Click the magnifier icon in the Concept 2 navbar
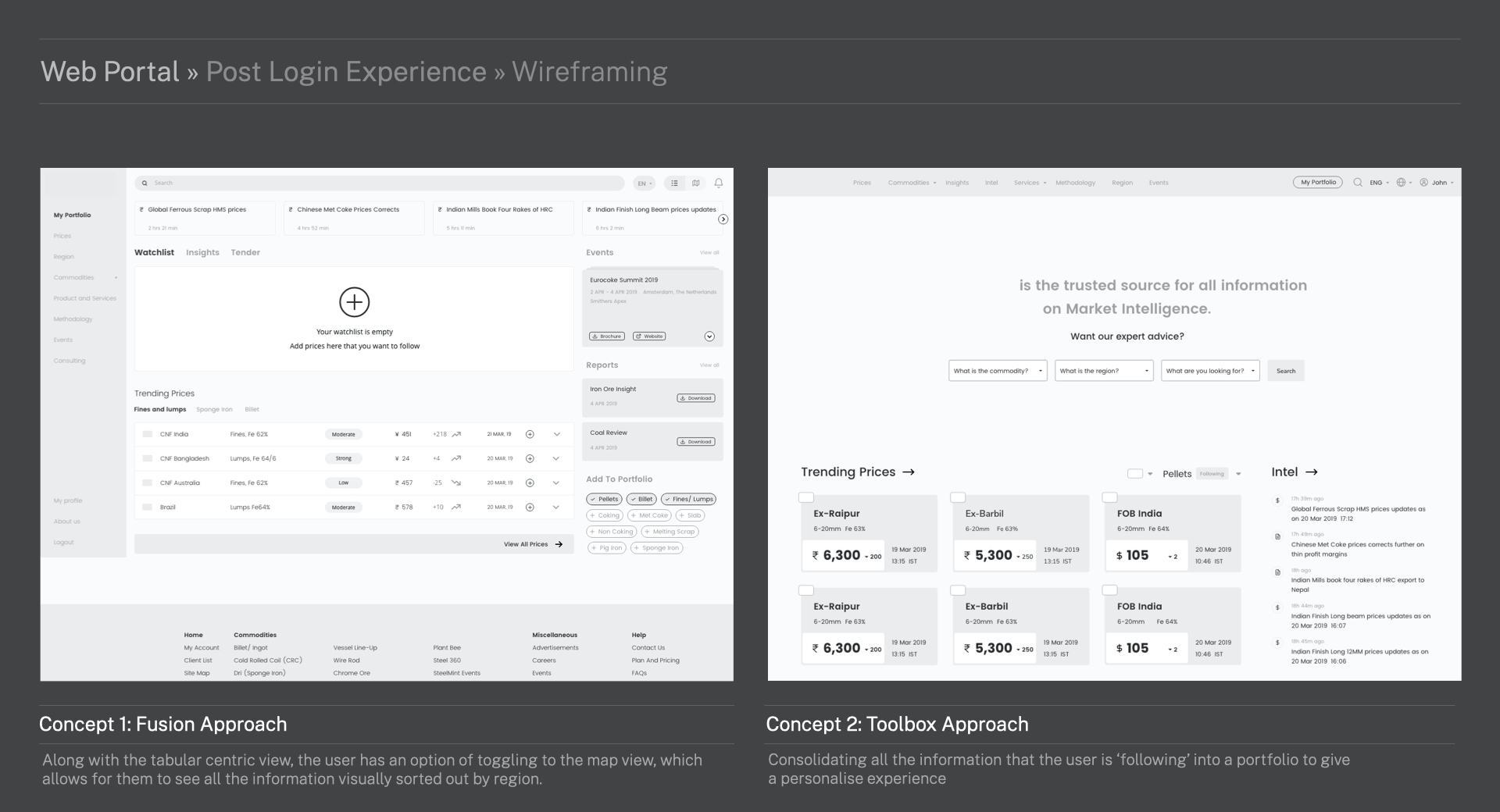Screen dimensions: 1500x812 [1358, 183]
